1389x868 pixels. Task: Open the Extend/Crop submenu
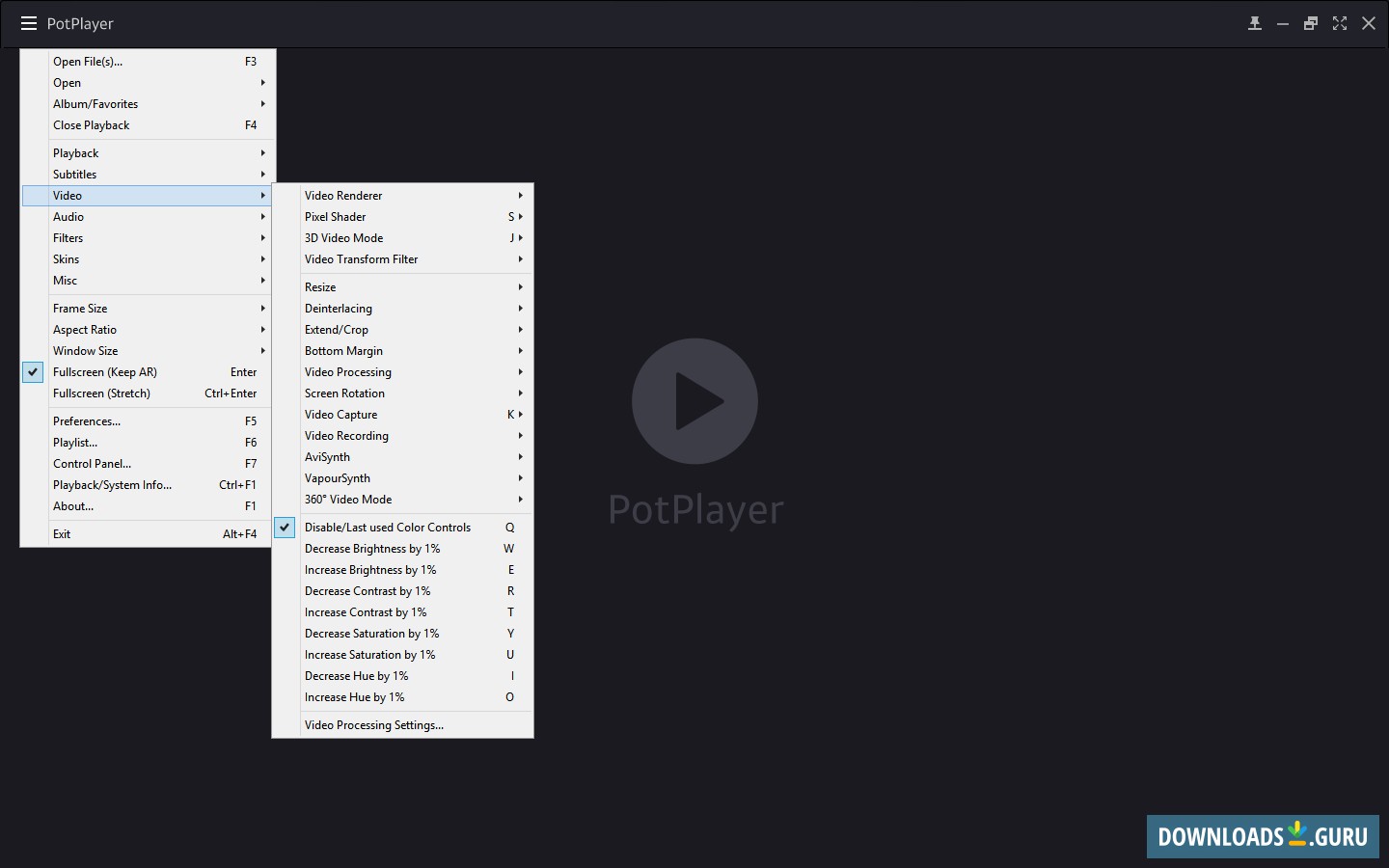(x=403, y=330)
